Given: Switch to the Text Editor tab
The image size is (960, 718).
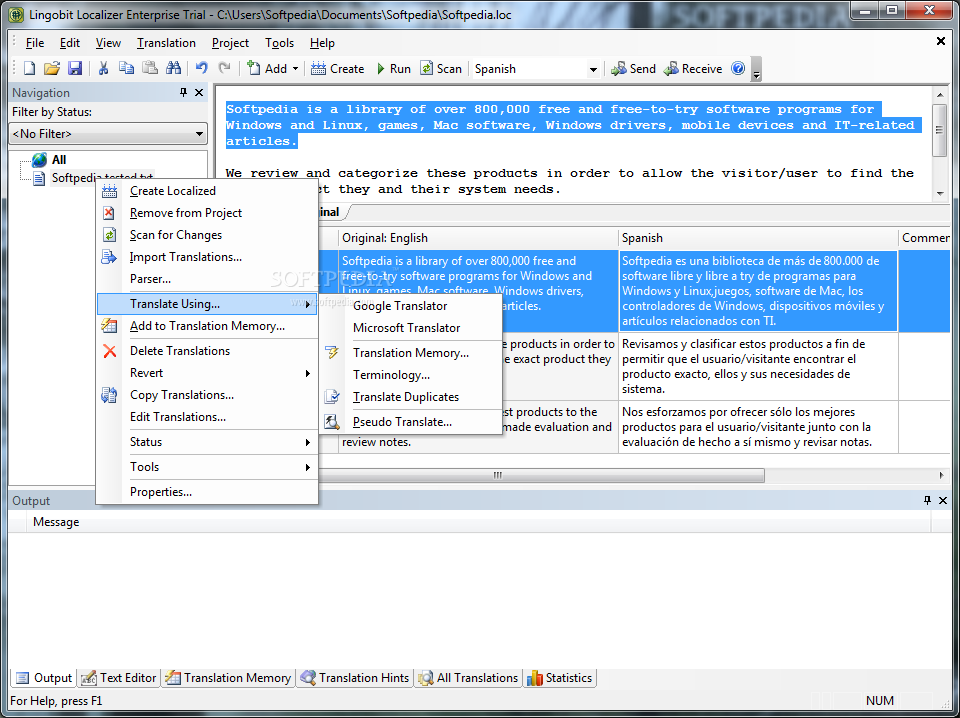Looking at the screenshot, I should [x=119, y=678].
